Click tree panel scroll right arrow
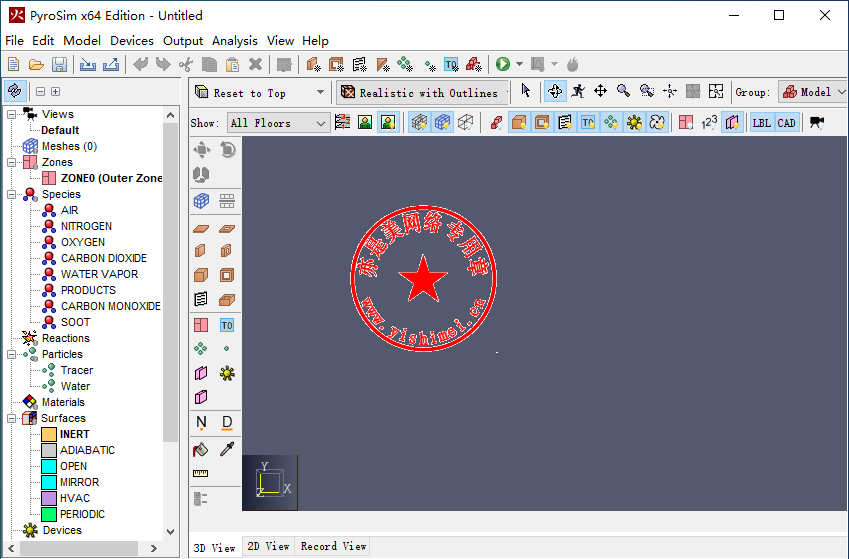The height and width of the screenshot is (559, 849). tap(154, 548)
